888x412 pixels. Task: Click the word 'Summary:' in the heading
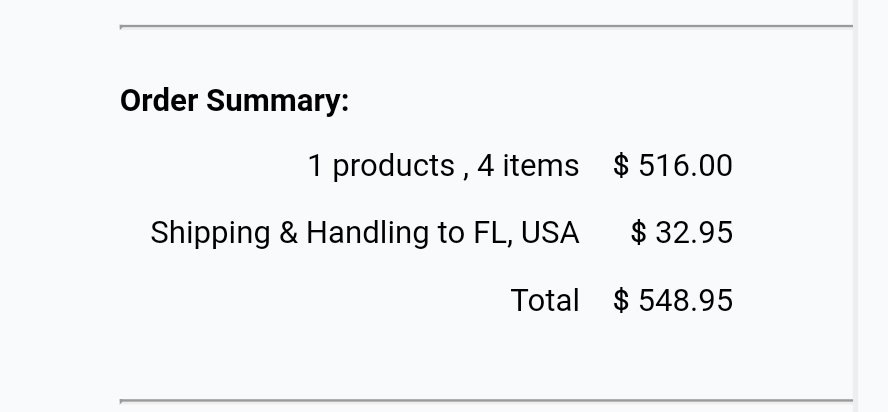click(278, 101)
